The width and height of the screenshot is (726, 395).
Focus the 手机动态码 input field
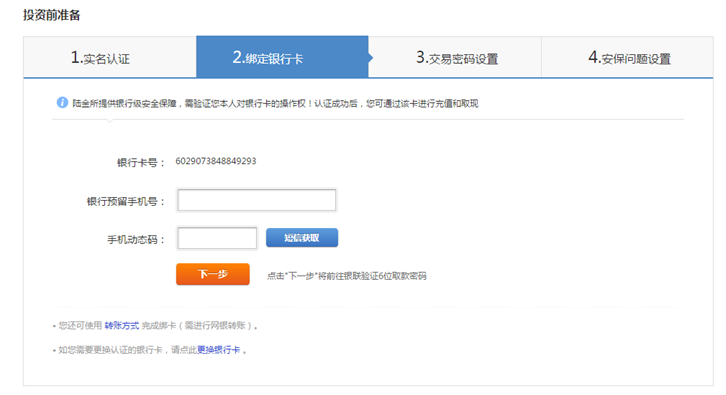(x=217, y=238)
